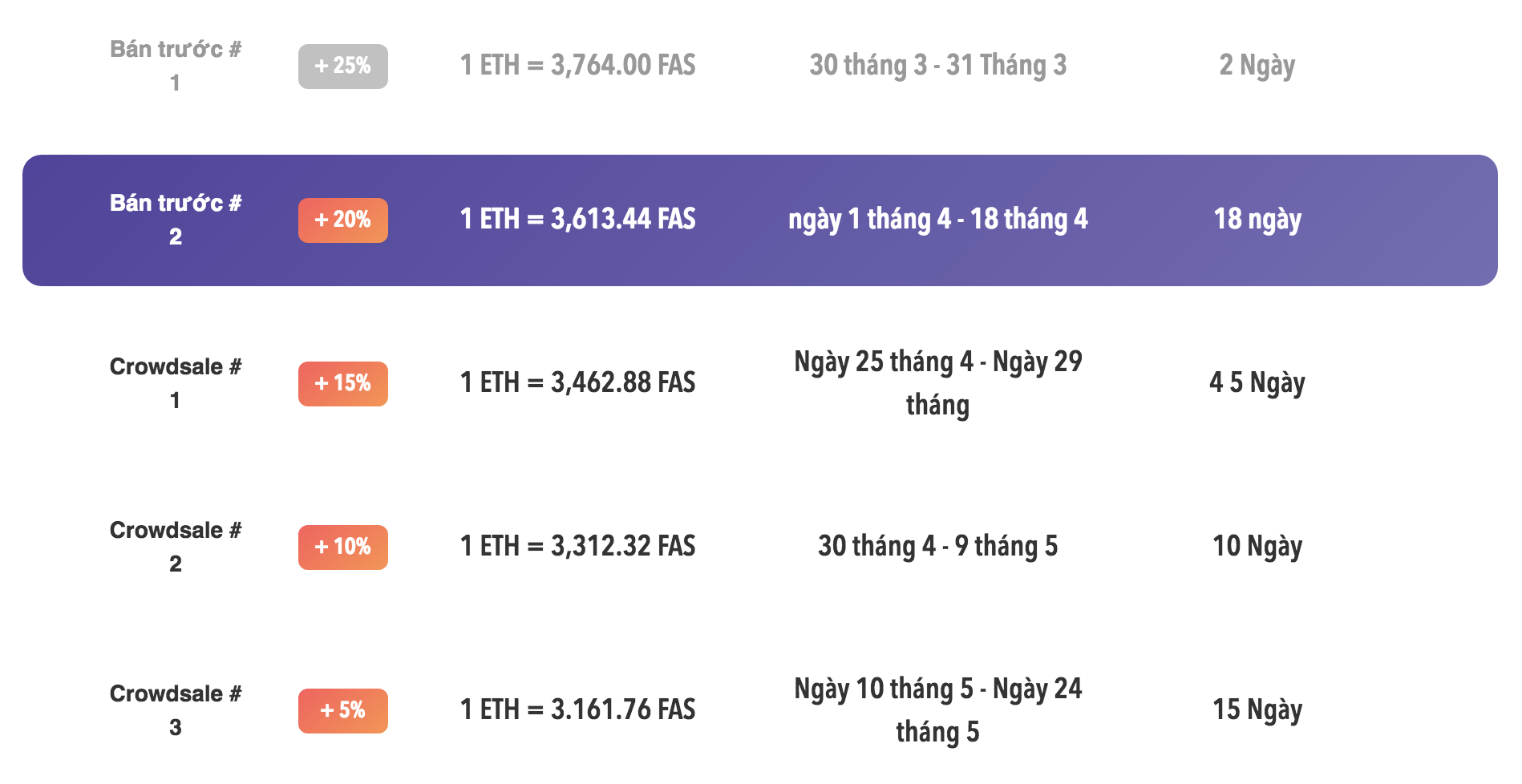Click the Crowdsale # 1 label

coord(176,383)
